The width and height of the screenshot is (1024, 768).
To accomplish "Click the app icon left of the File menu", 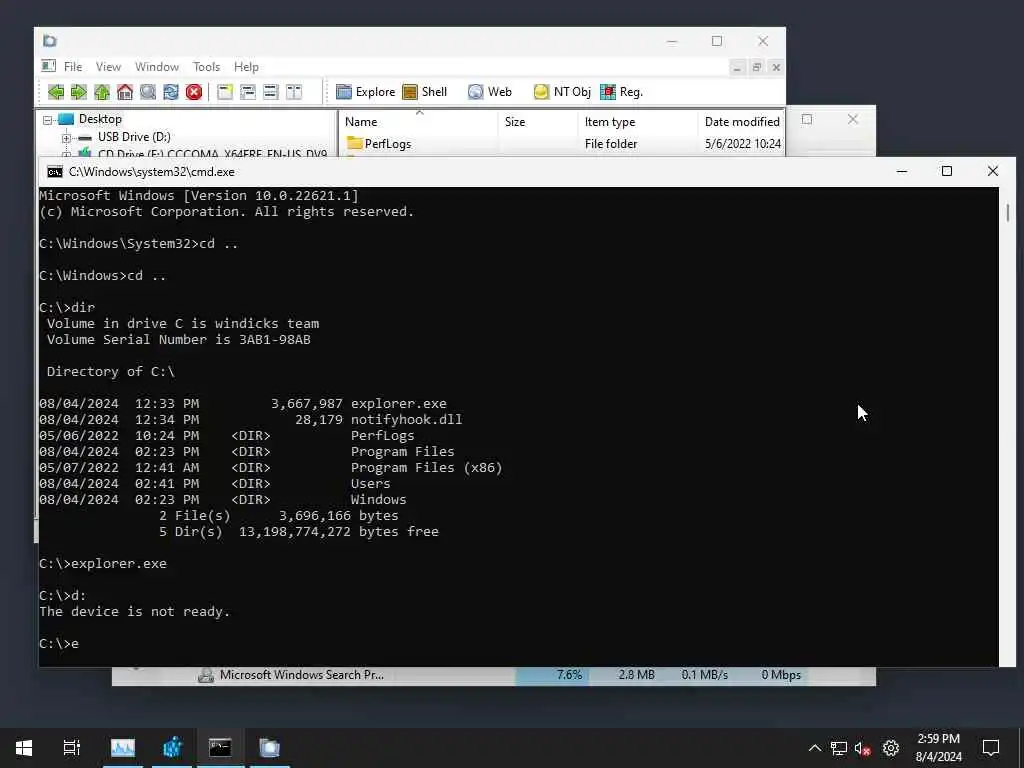I will [48, 66].
